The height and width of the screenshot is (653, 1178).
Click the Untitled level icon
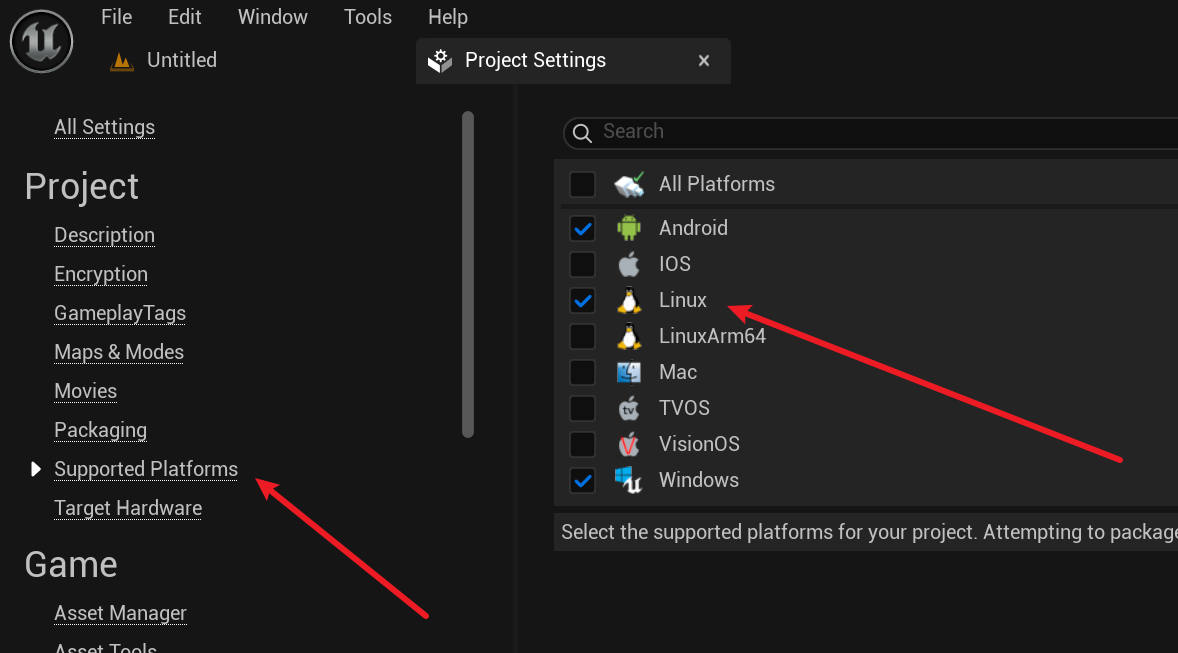[121, 61]
